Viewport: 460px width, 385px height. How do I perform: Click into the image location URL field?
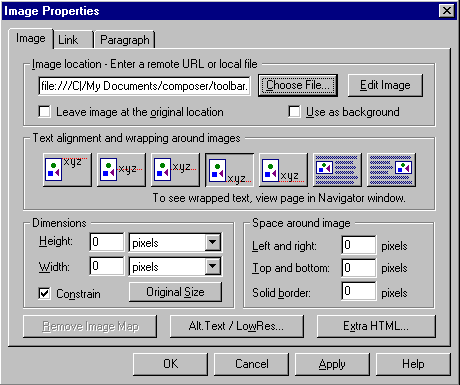click(x=144, y=86)
